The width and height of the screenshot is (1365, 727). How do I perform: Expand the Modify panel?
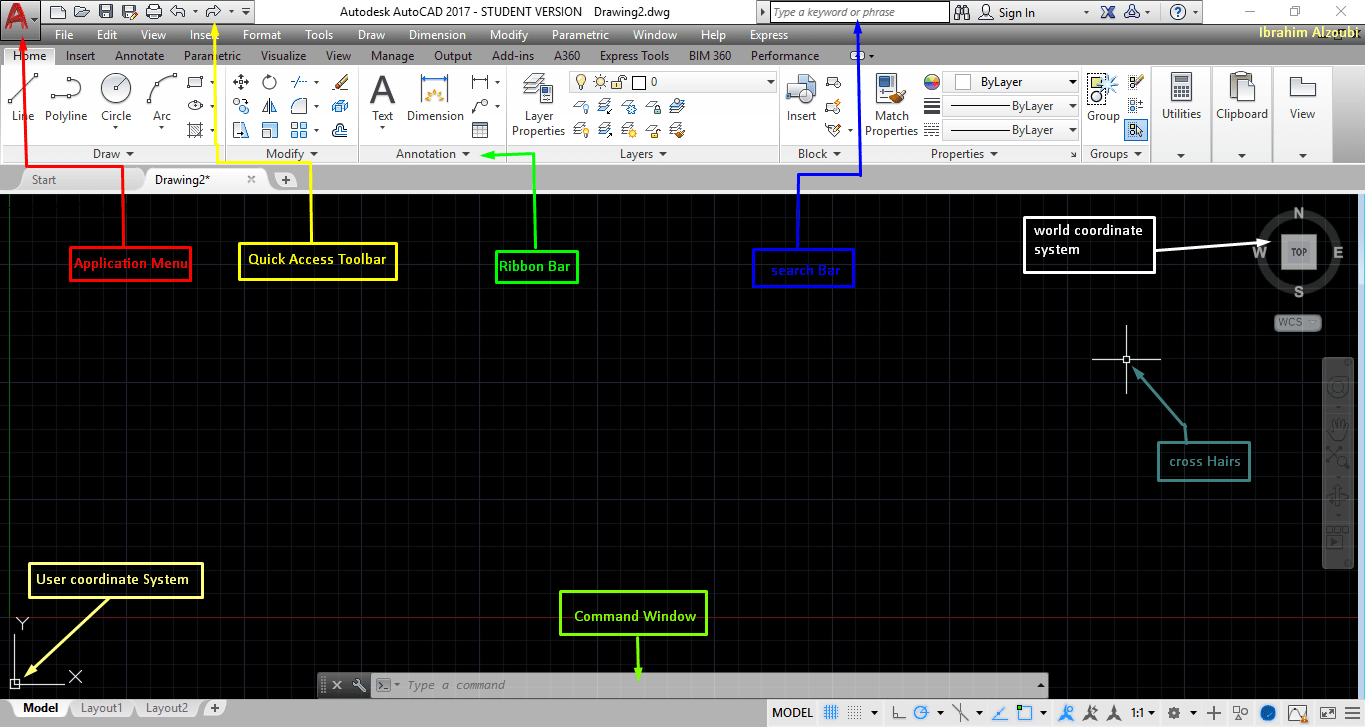(x=292, y=154)
